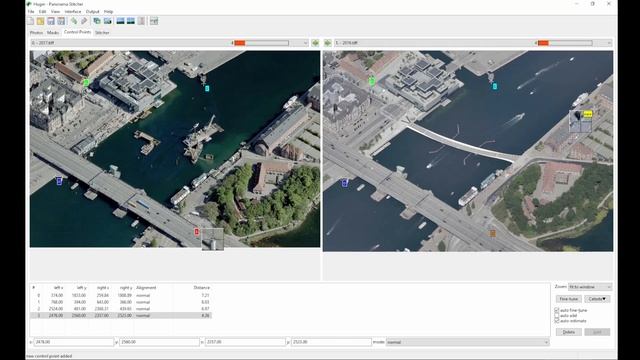The image size is (640, 360).
Task: Select yellow control point in right image
Action: point(587,115)
